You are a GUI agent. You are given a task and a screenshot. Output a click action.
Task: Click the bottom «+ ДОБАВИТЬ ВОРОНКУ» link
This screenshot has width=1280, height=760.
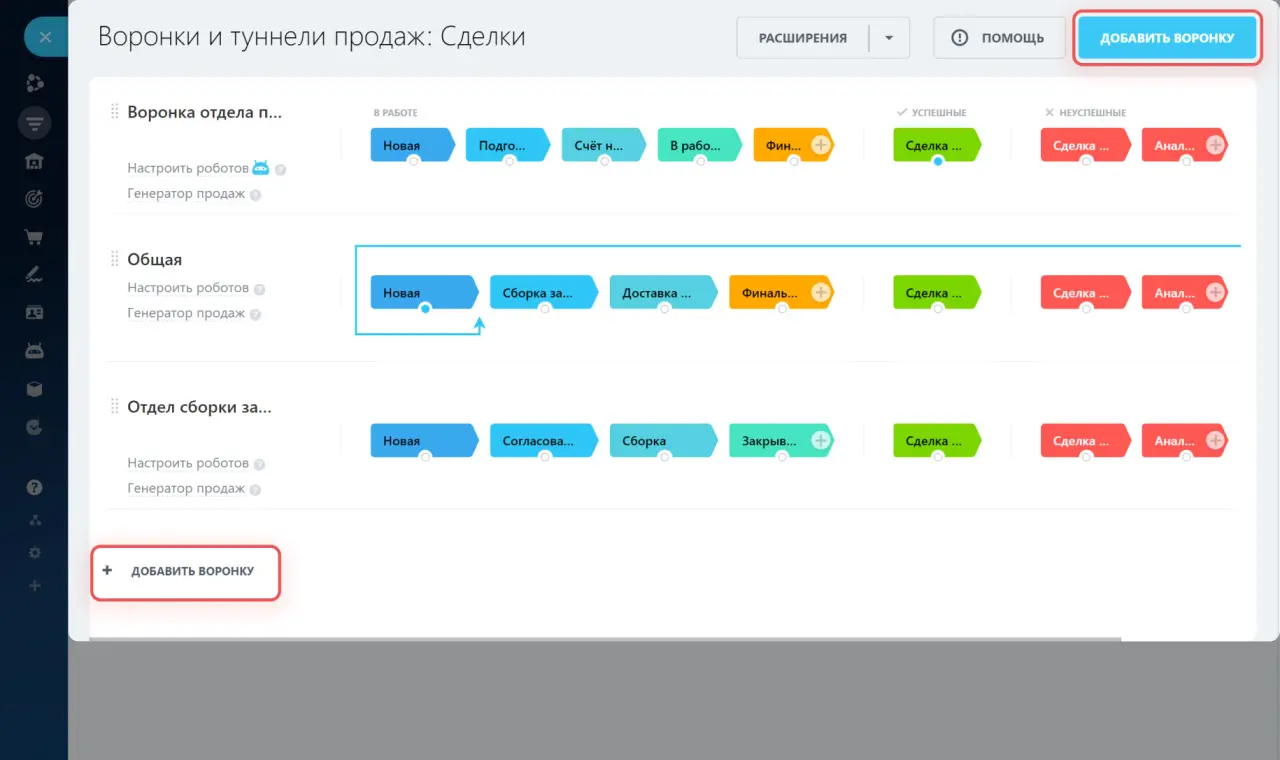click(186, 572)
